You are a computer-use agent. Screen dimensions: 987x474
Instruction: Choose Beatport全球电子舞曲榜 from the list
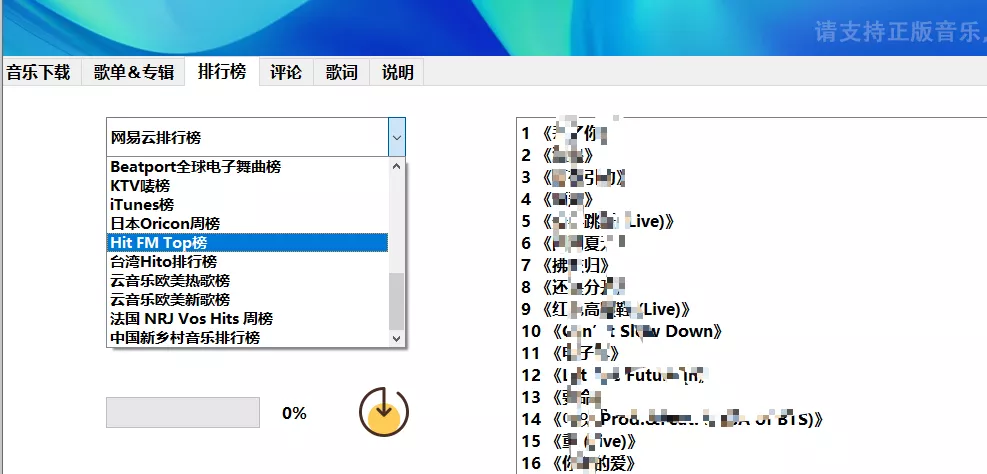tap(247, 167)
